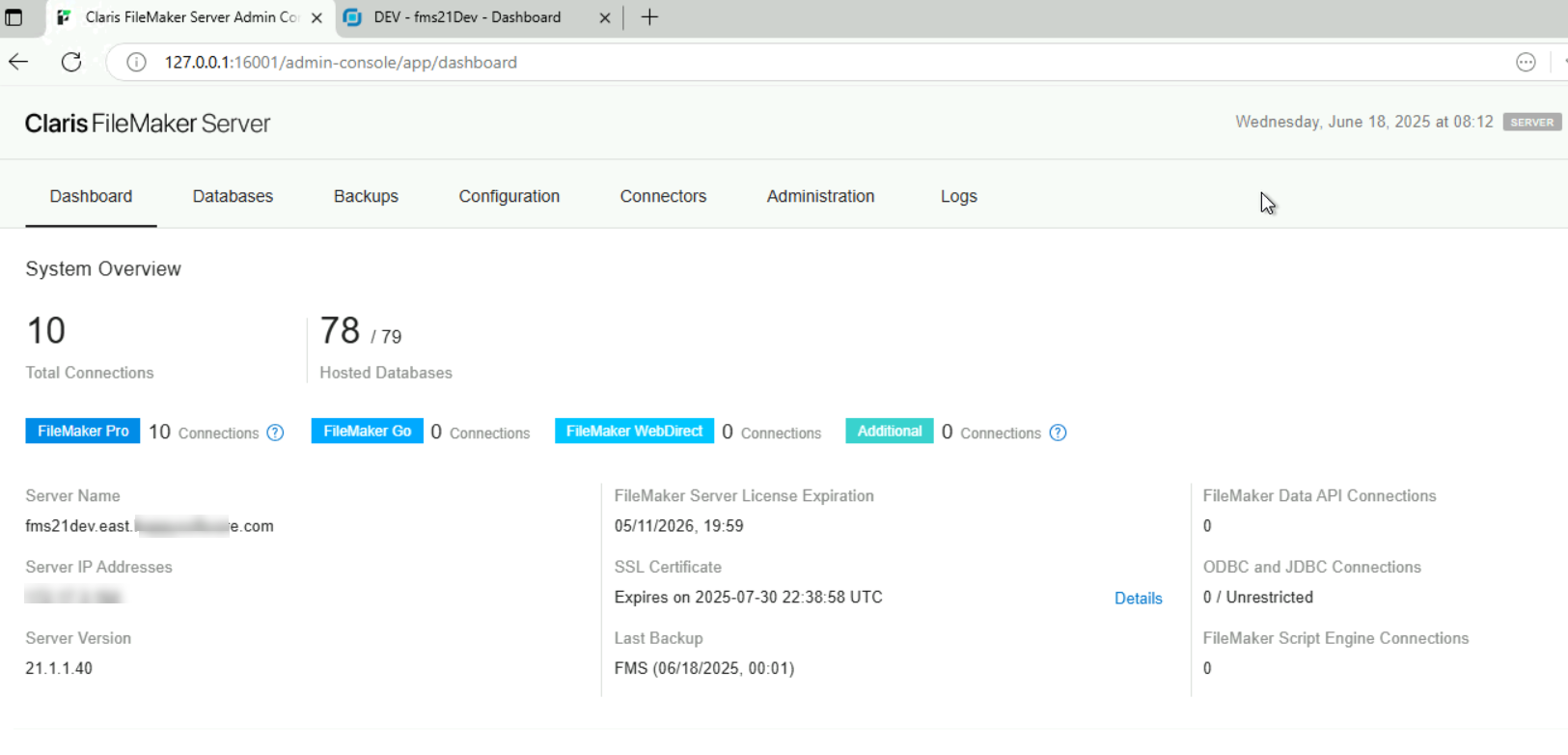
Task: Open a new browser tab
Action: point(649,17)
